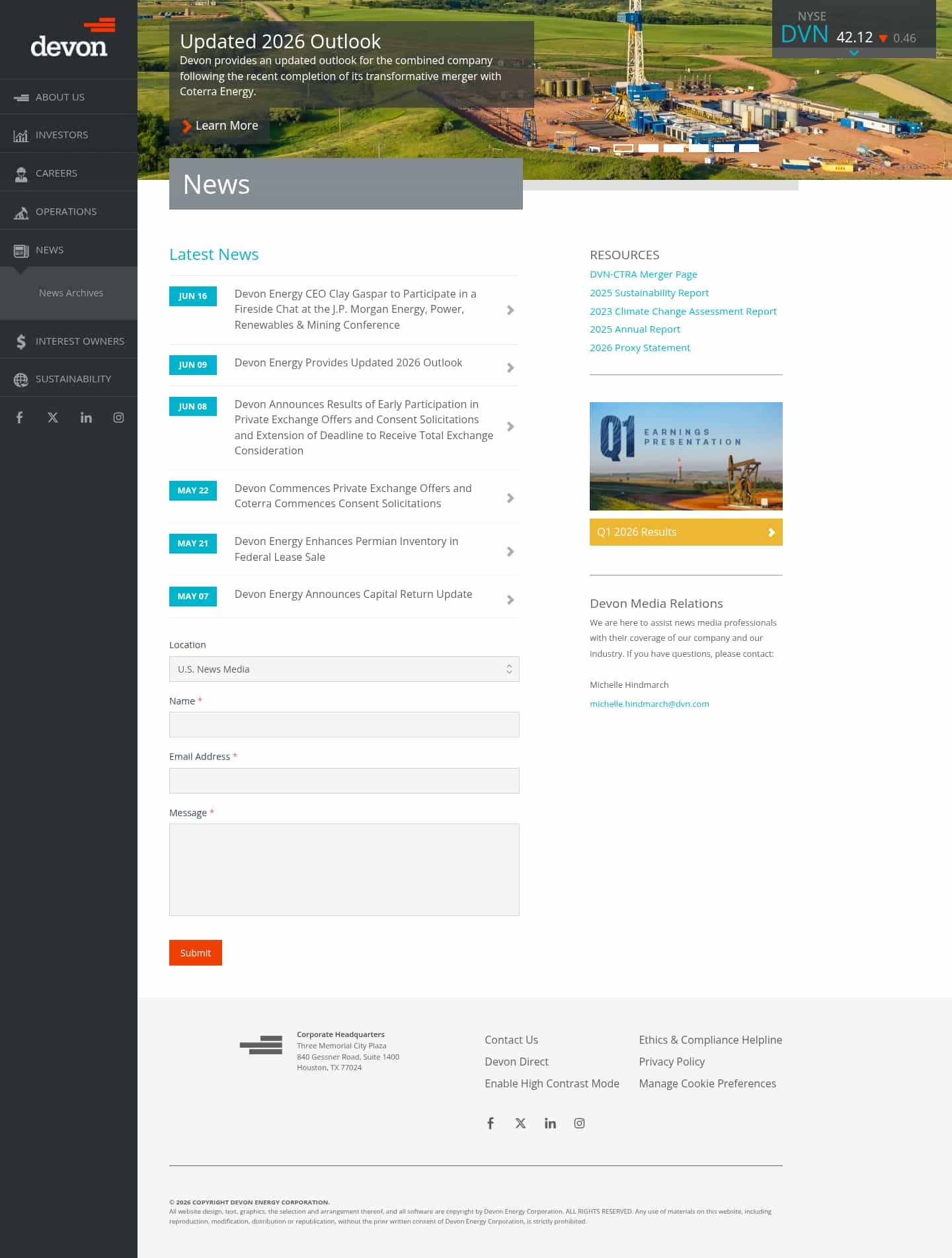
Task: Open the Devon Direct footer link
Action: pyautogui.click(x=516, y=1062)
